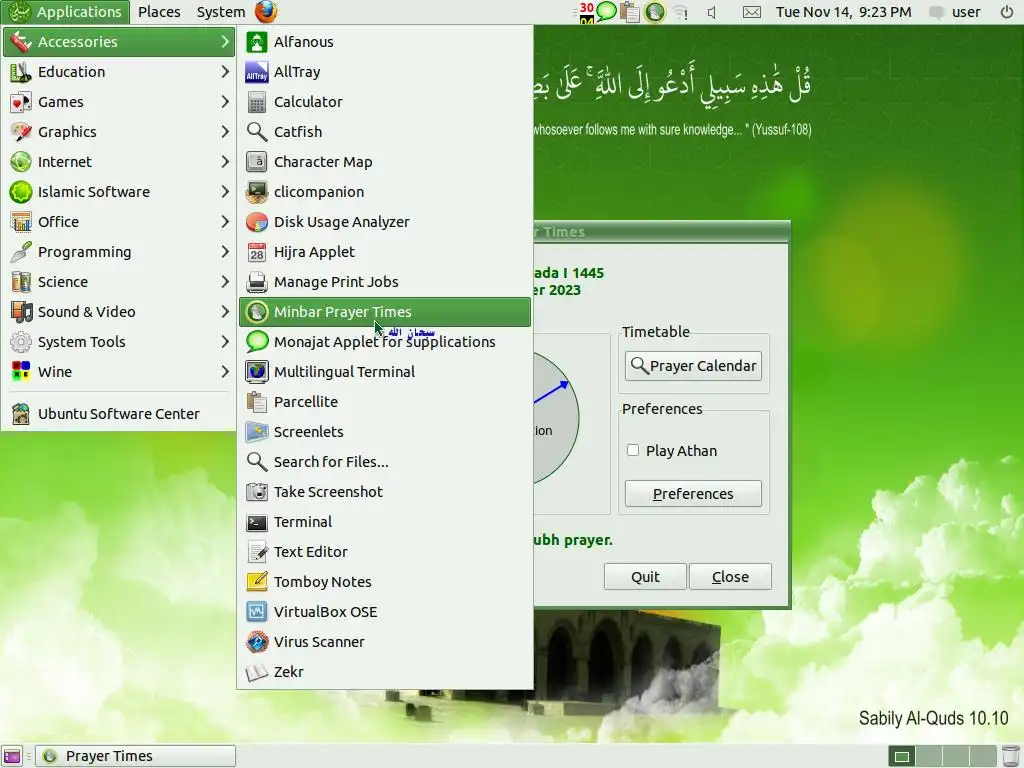Click the Search for Files magnifier icon
Image resolution: width=1024 pixels, height=768 pixels.
click(257, 462)
